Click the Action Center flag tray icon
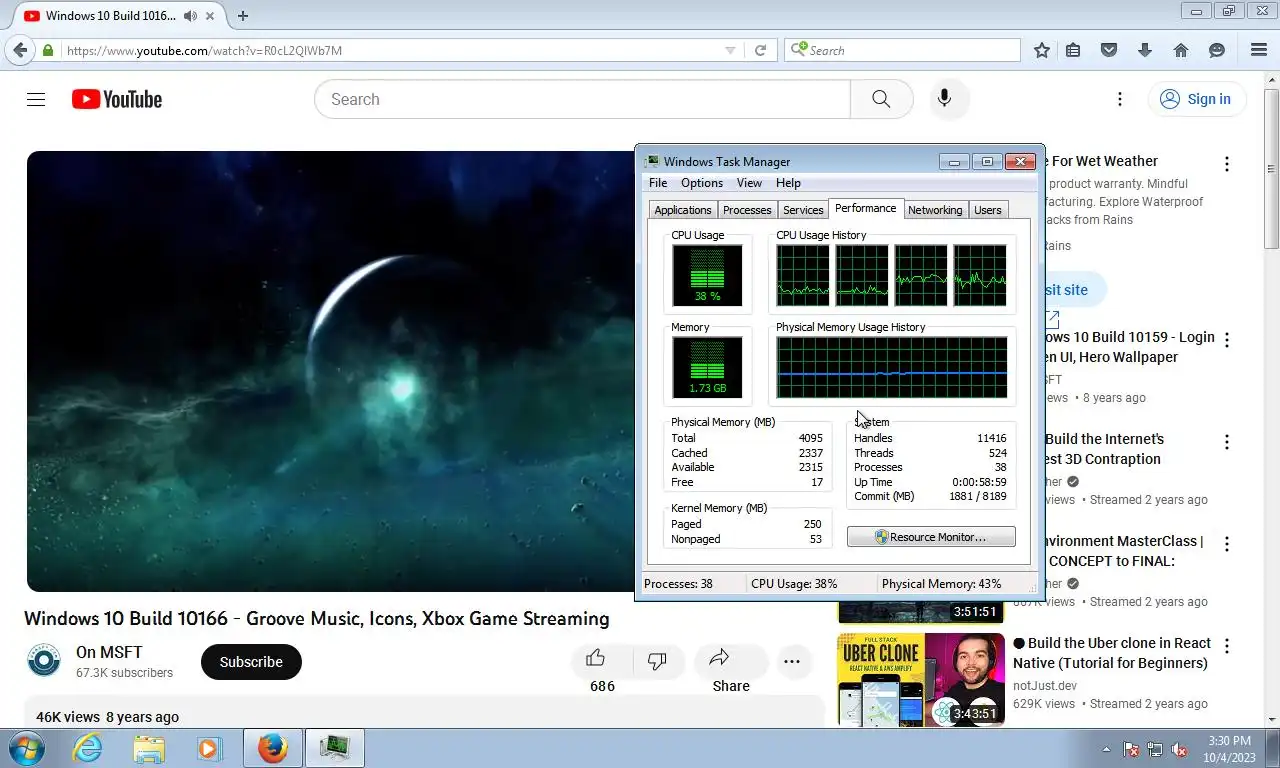The image size is (1280, 768). pos(1131,749)
